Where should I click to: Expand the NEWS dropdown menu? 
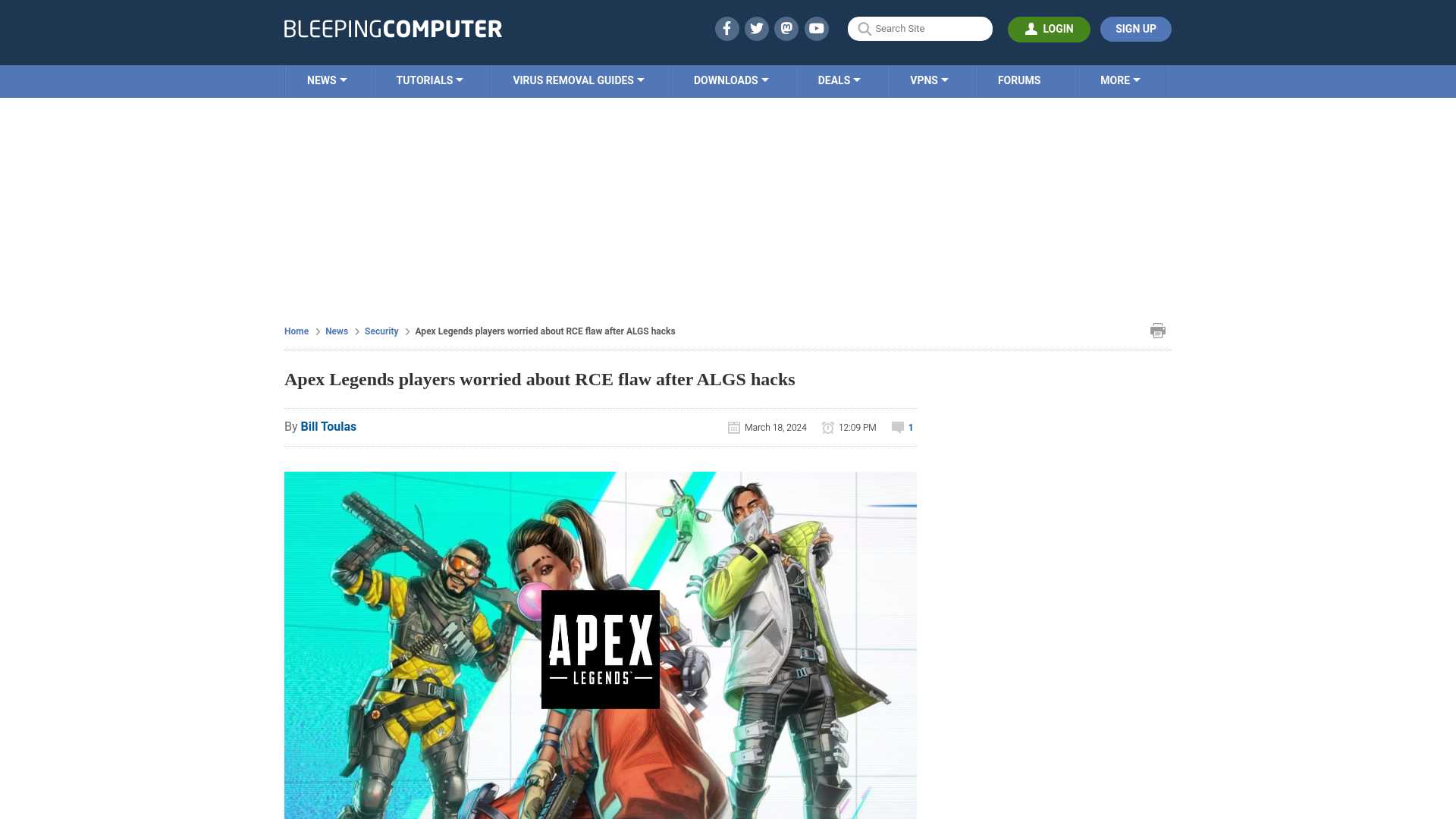(x=327, y=80)
